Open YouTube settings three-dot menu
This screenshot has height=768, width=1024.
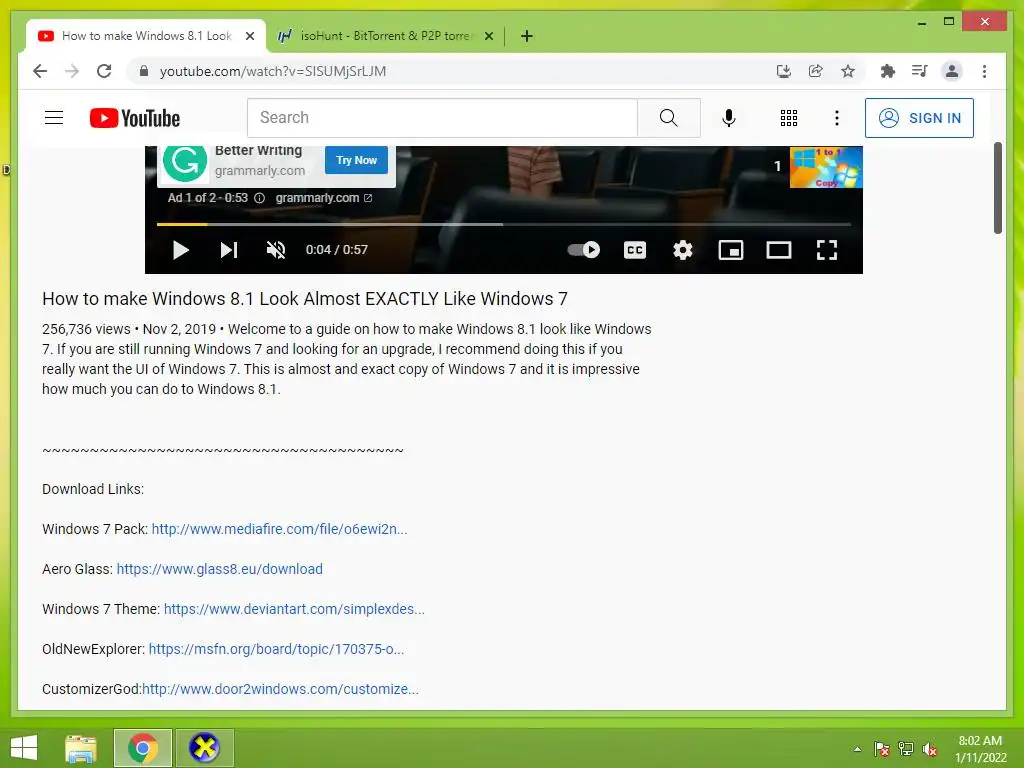pyautogui.click(x=837, y=118)
